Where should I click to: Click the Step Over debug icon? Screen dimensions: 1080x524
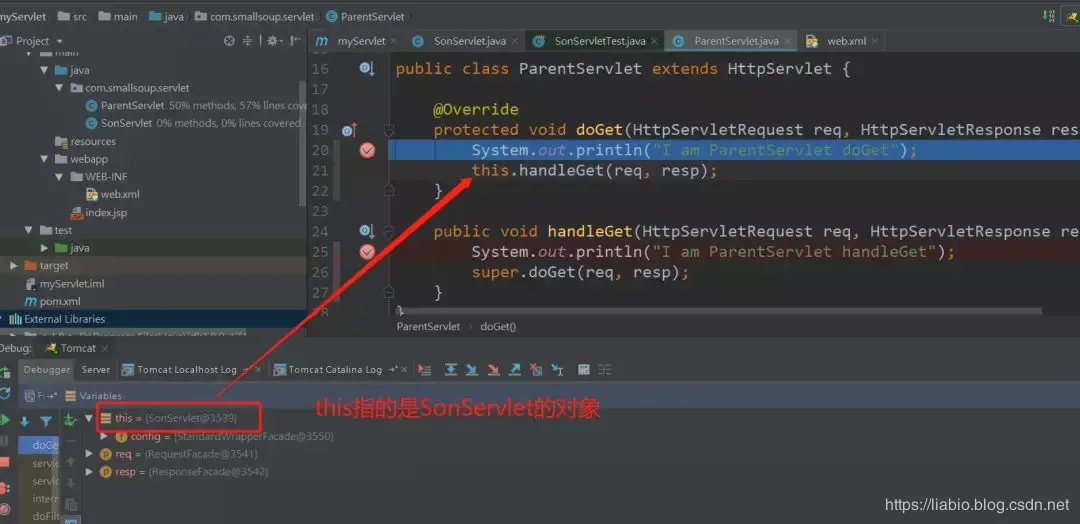tap(450, 370)
